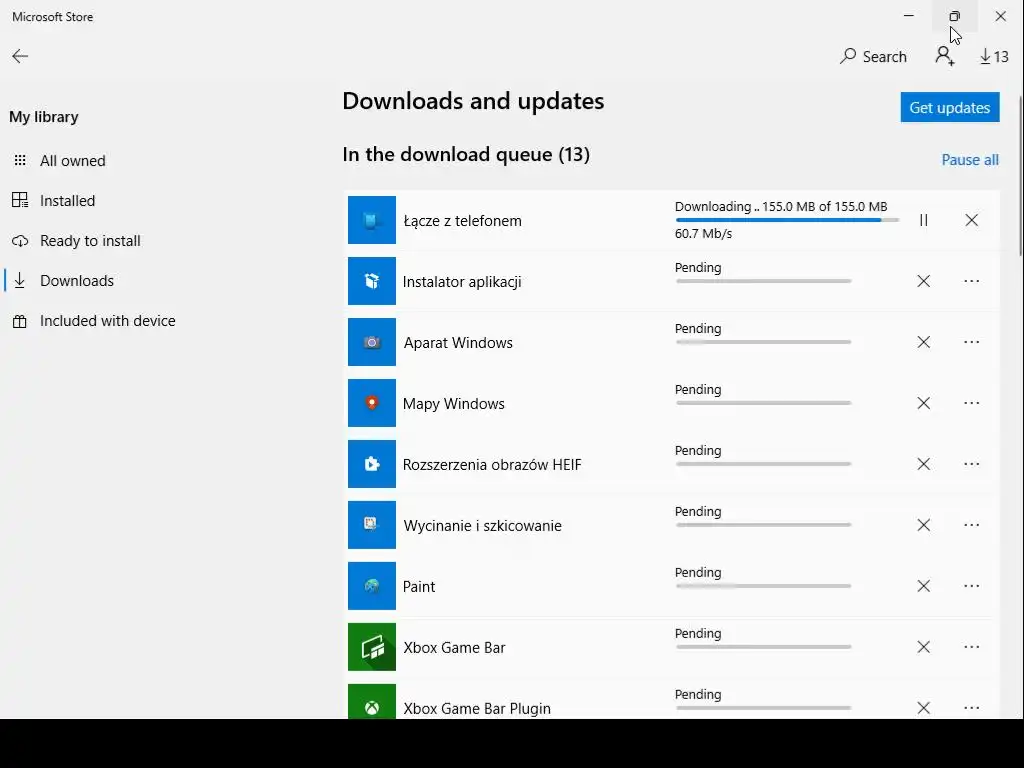
Task: Cancel the Aparat Windows pending download
Action: [923, 342]
